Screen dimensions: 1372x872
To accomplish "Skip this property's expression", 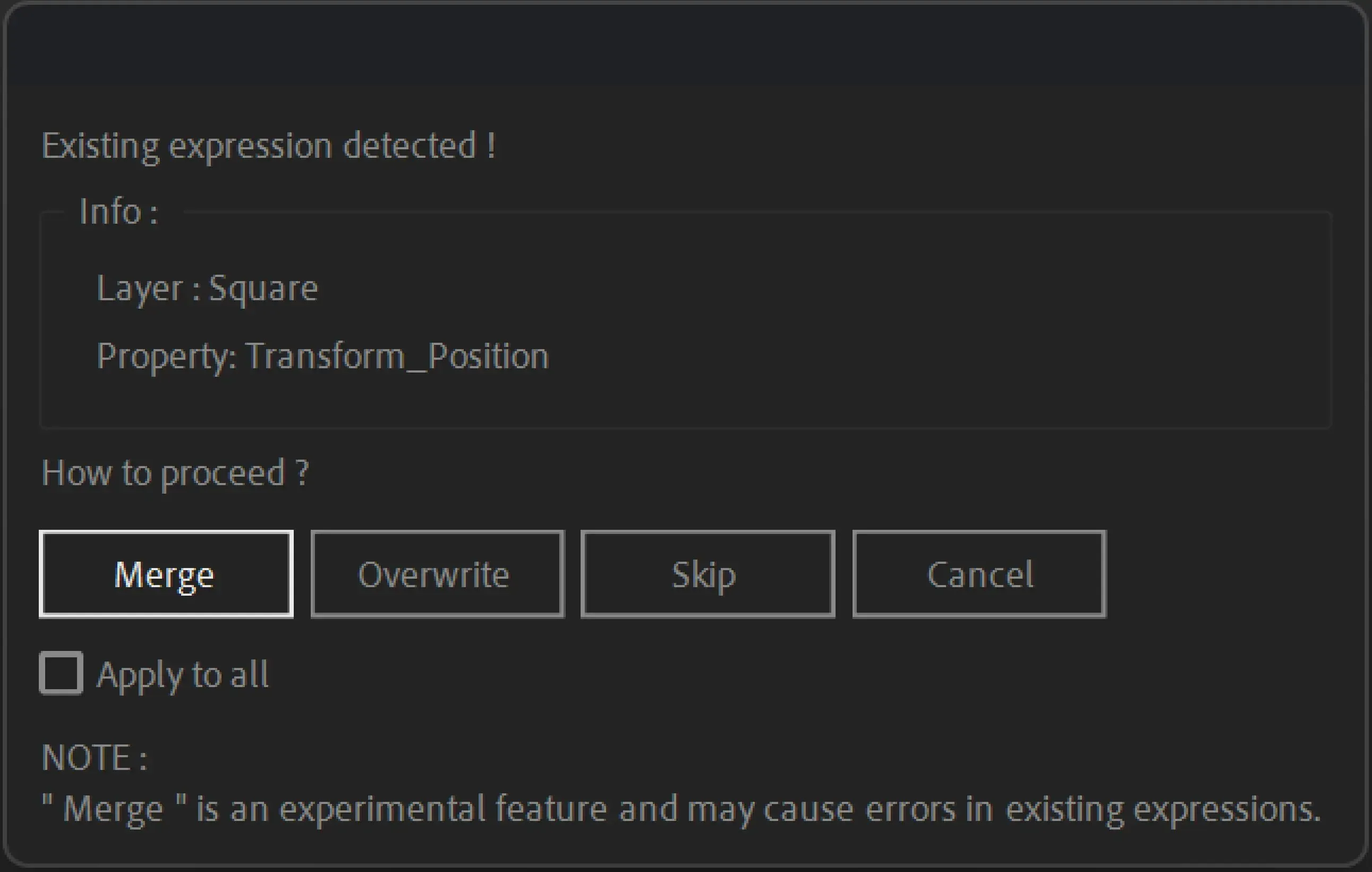I will pyautogui.click(x=708, y=574).
